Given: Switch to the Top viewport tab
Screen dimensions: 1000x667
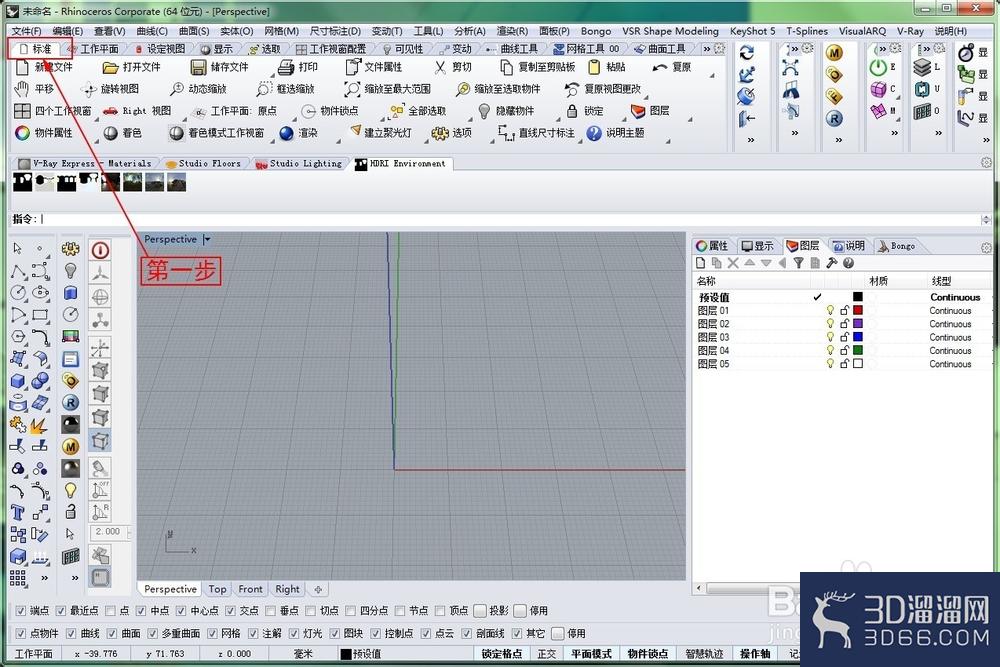Looking at the screenshot, I should pyautogui.click(x=217, y=589).
